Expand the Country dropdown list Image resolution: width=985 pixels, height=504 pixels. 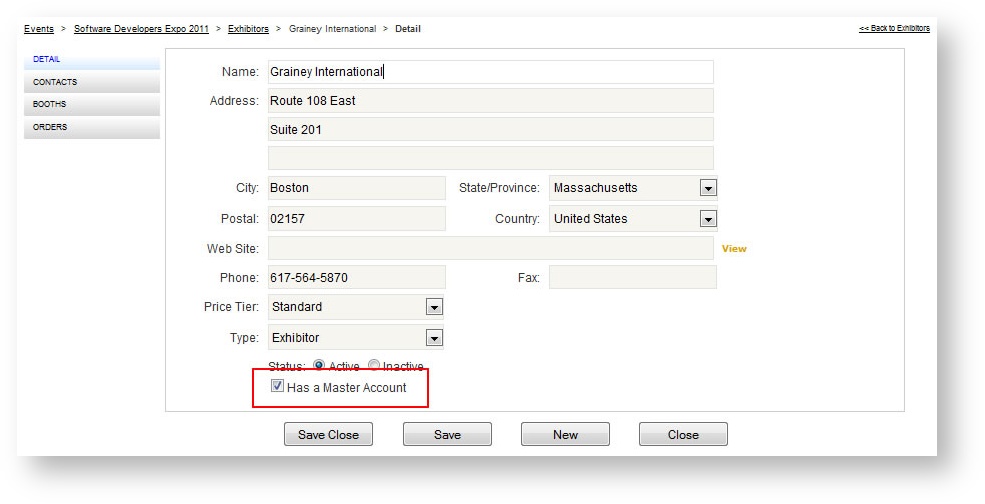pyautogui.click(x=708, y=219)
